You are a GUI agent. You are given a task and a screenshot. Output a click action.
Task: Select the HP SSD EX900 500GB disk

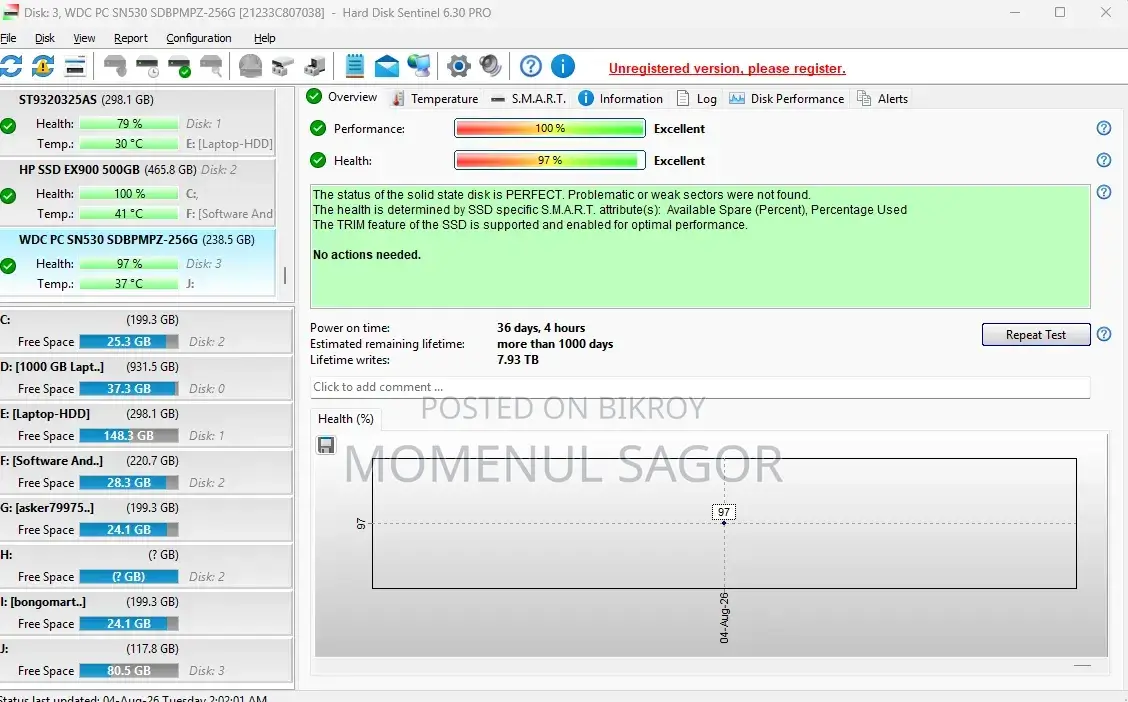tap(137, 191)
